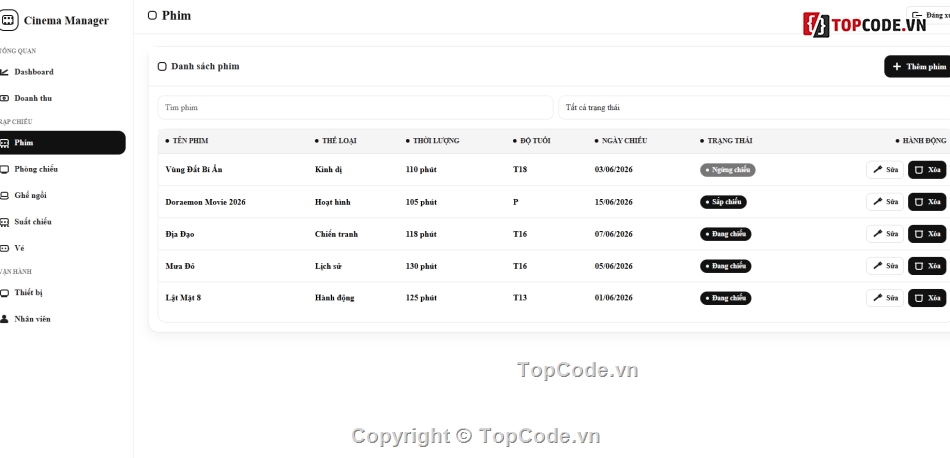950x458 pixels.
Task: Focus the Tìm phim search field
Action: [356, 108]
